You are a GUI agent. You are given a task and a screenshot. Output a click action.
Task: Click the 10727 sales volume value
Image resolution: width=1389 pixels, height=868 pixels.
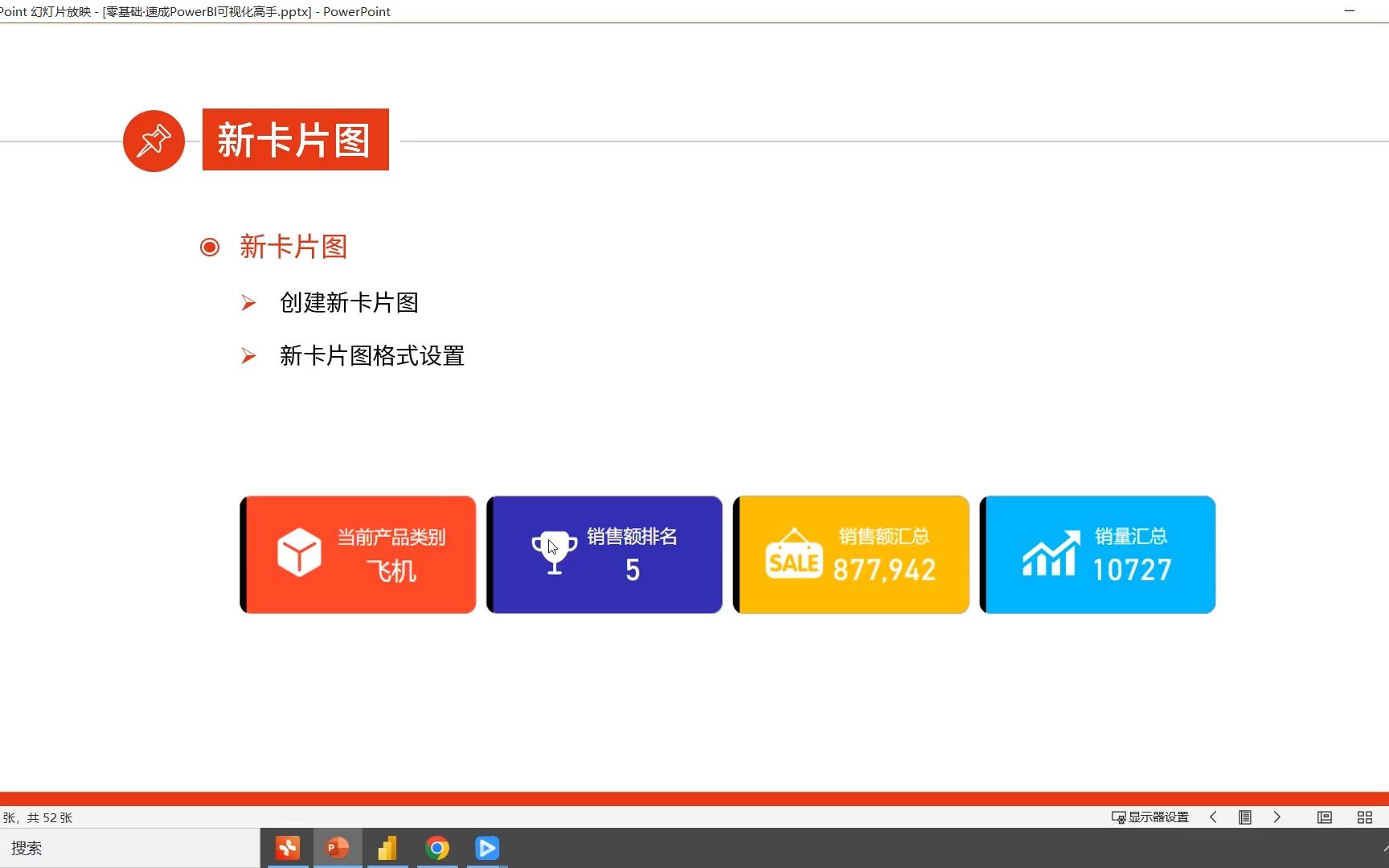(x=1132, y=570)
